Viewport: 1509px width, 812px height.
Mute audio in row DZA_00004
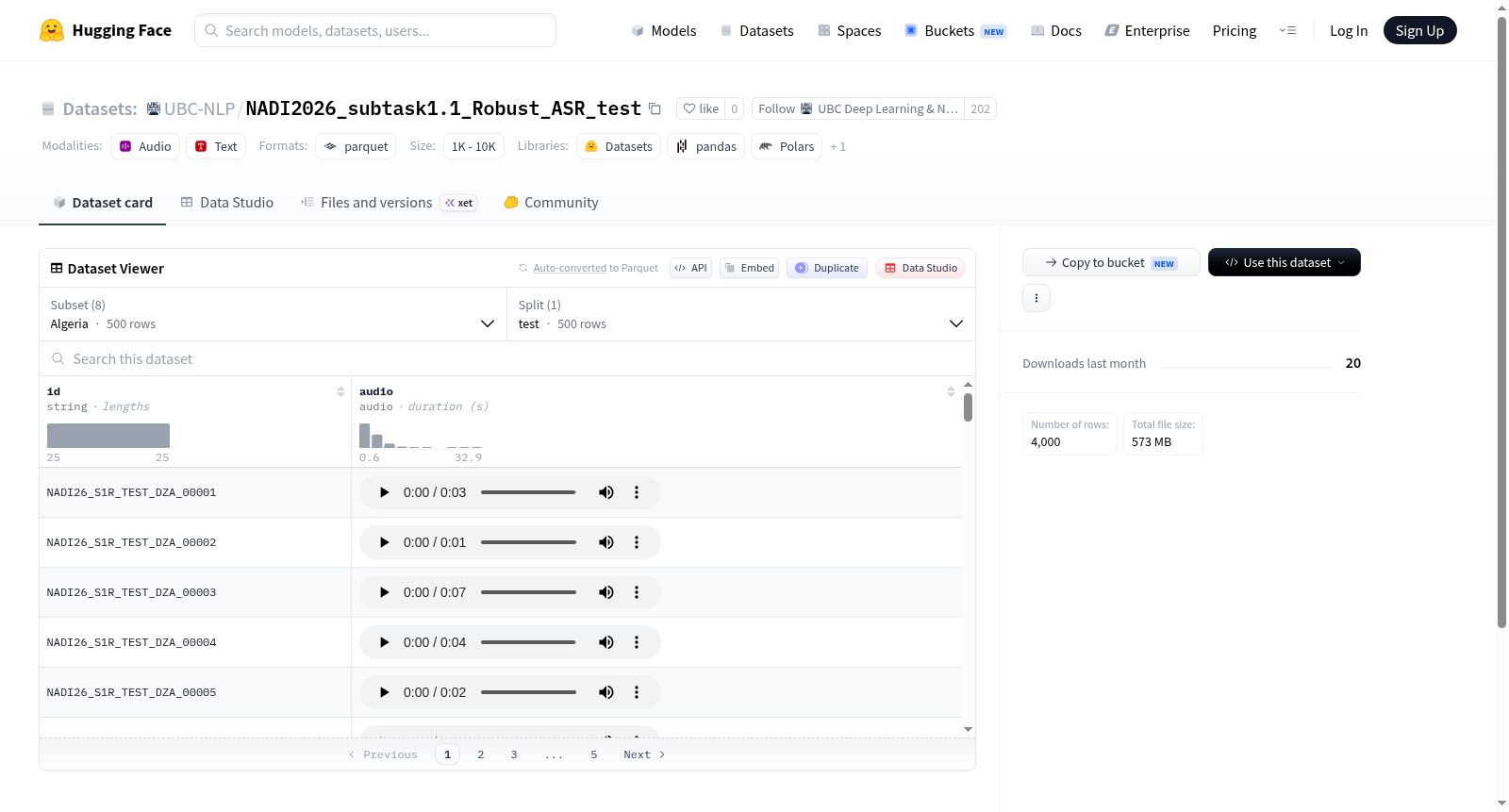(x=606, y=642)
